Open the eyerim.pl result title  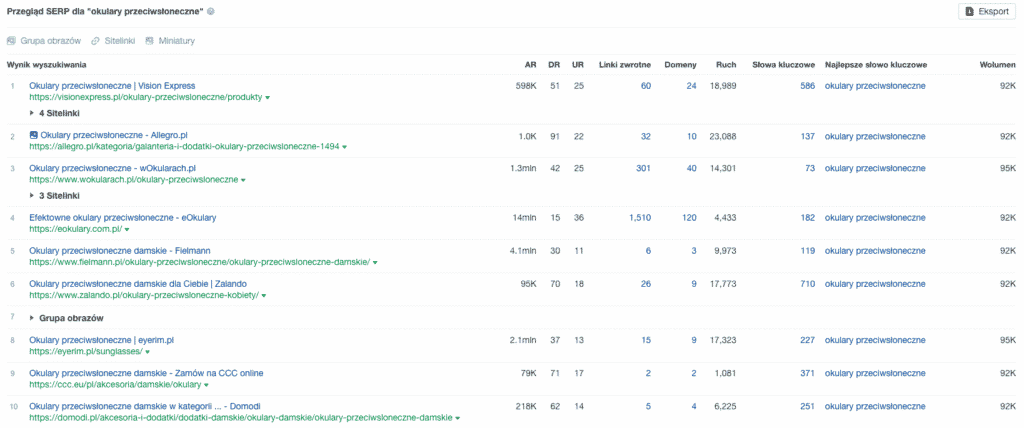click(x=102, y=340)
